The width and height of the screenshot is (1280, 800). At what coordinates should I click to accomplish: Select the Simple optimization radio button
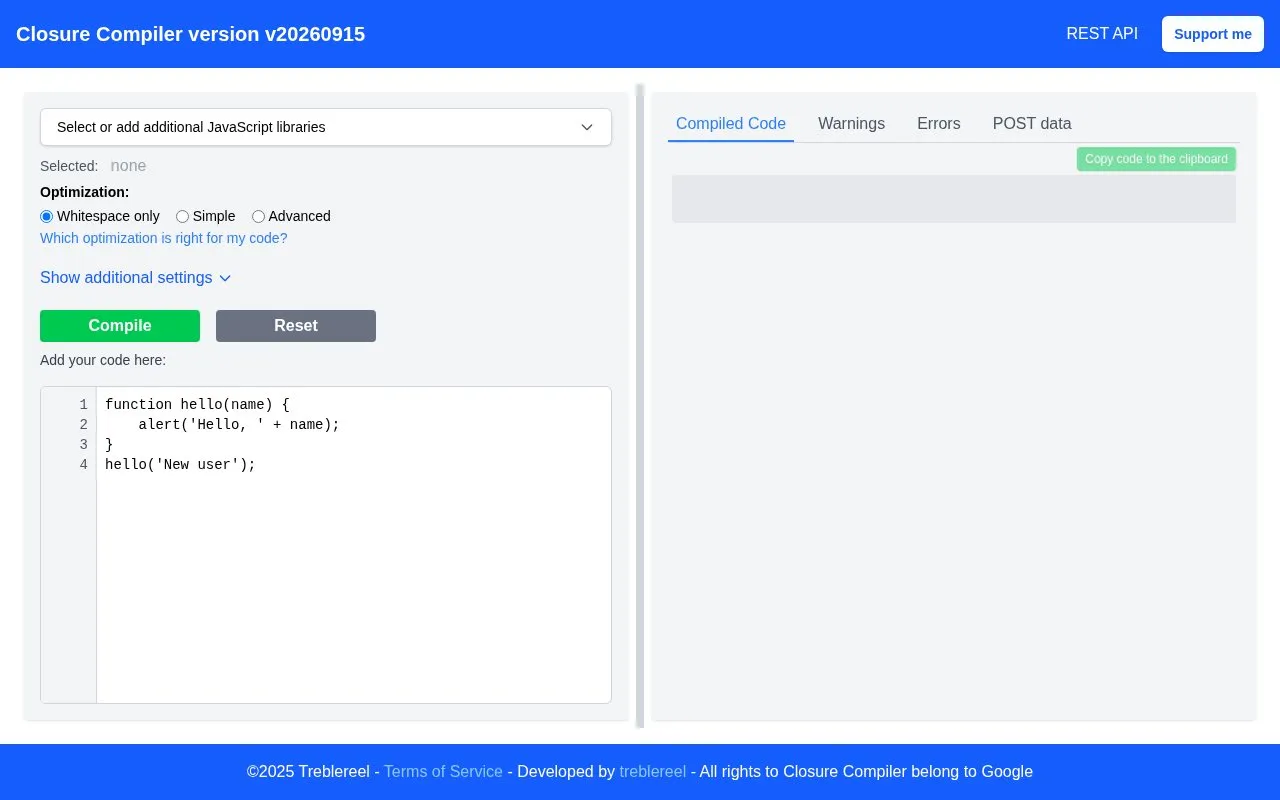click(x=182, y=216)
